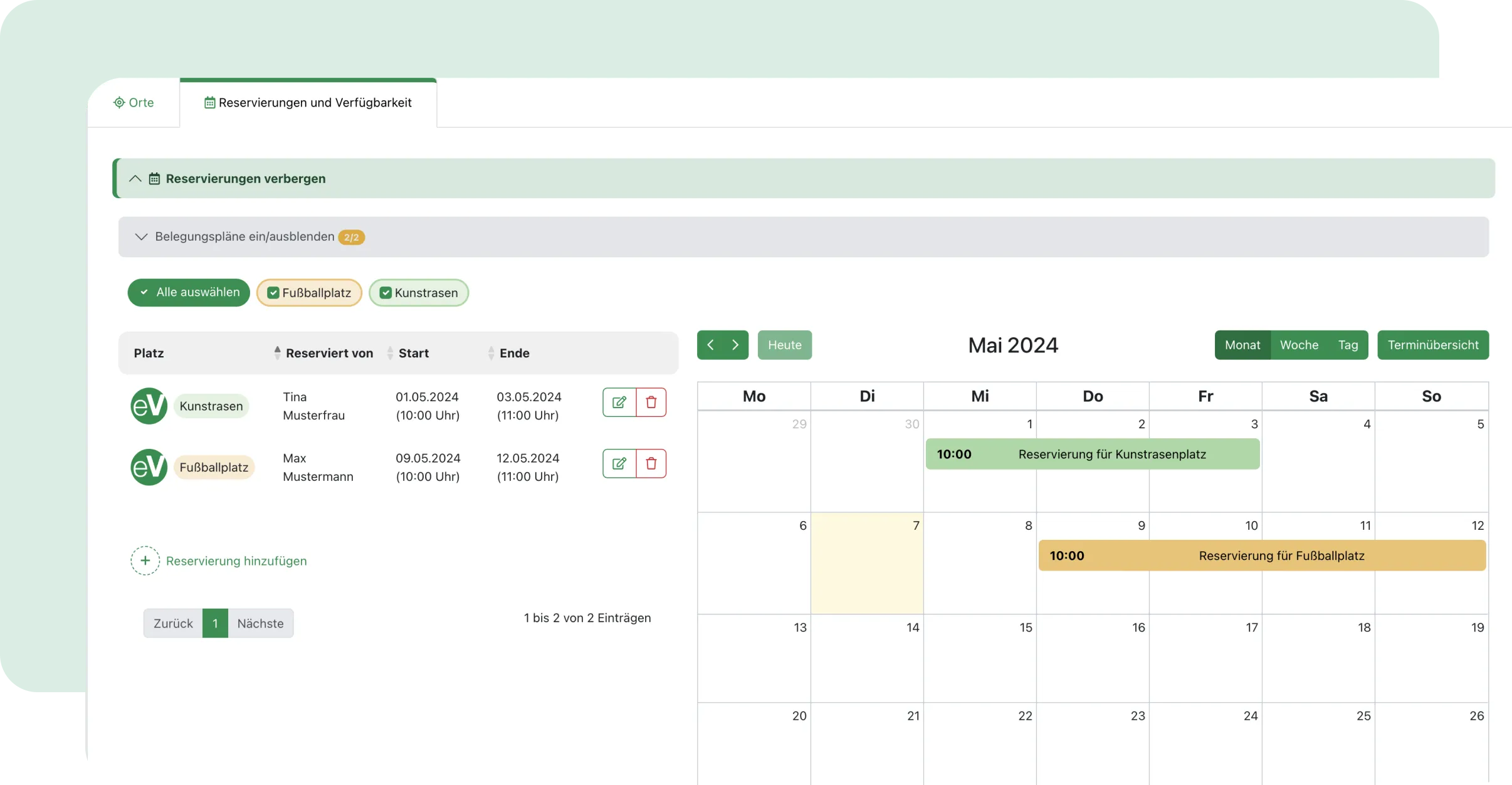
Task: Switch calendar to Tag view
Action: (1348, 345)
